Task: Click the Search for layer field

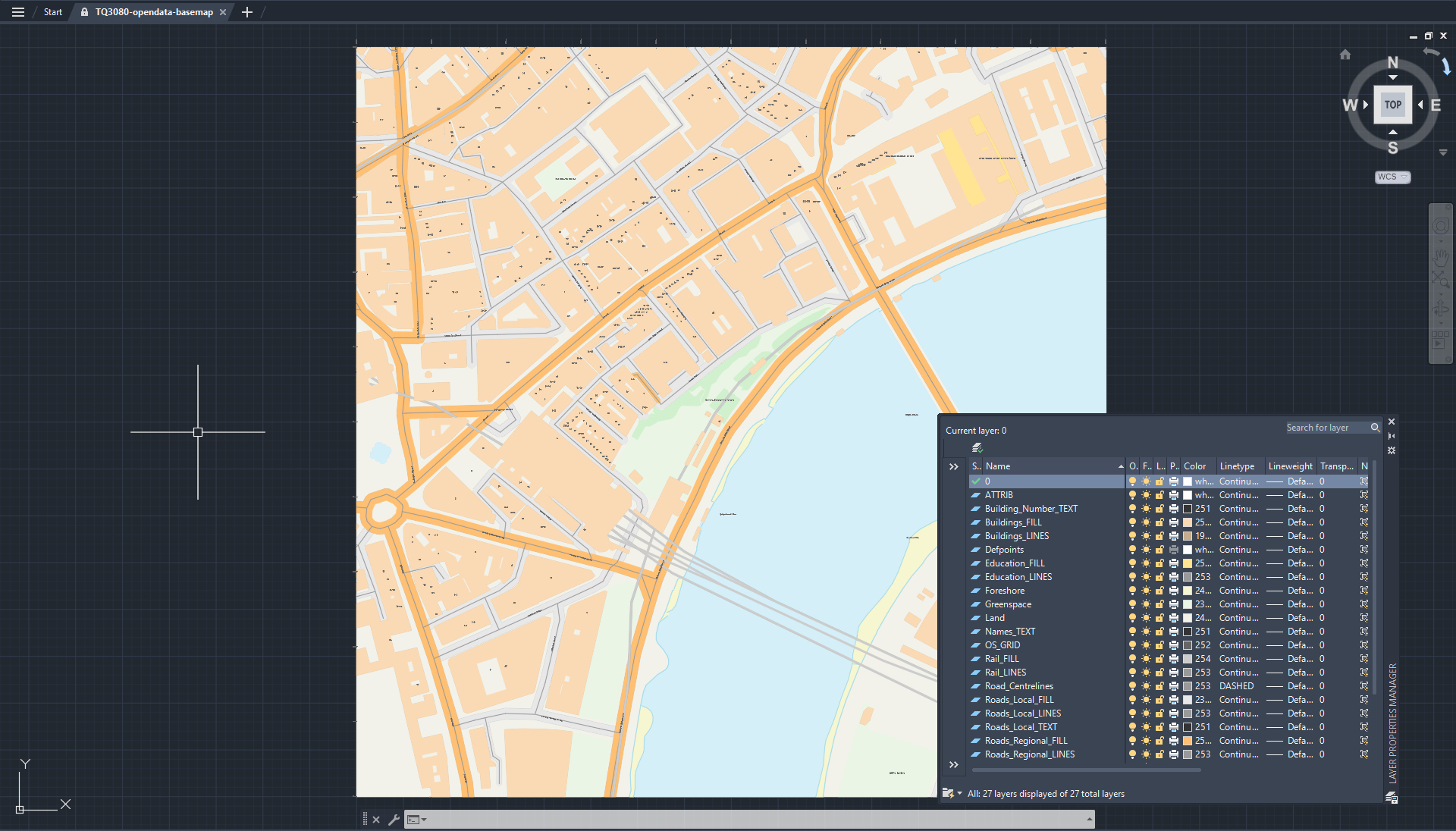Action: (x=1333, y=428)
